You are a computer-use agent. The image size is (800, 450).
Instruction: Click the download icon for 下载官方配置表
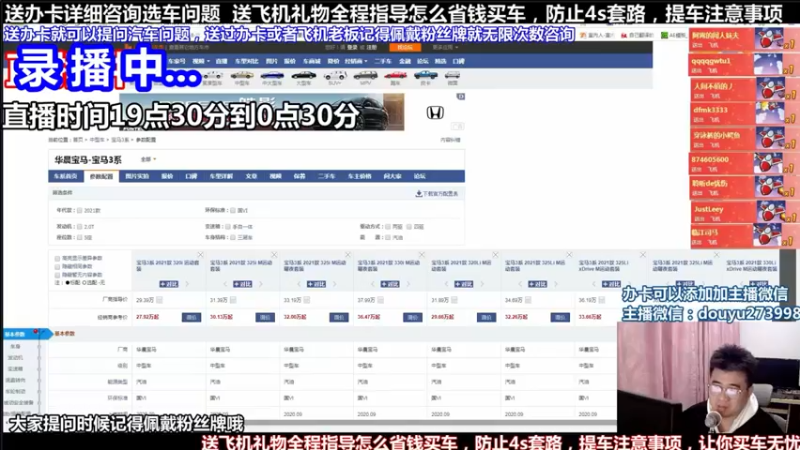pyautogui.click(x=418, y=193)
